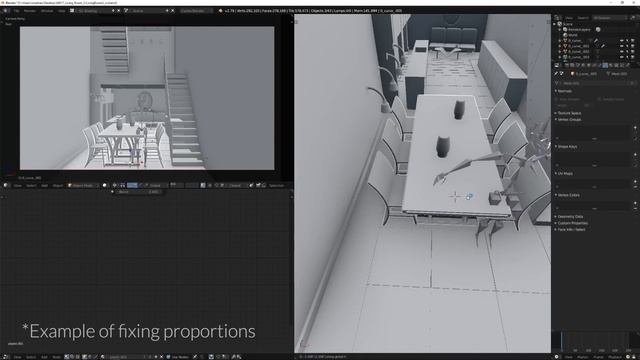
Task: Open the Modifiers properties tab
Action: 600,65
